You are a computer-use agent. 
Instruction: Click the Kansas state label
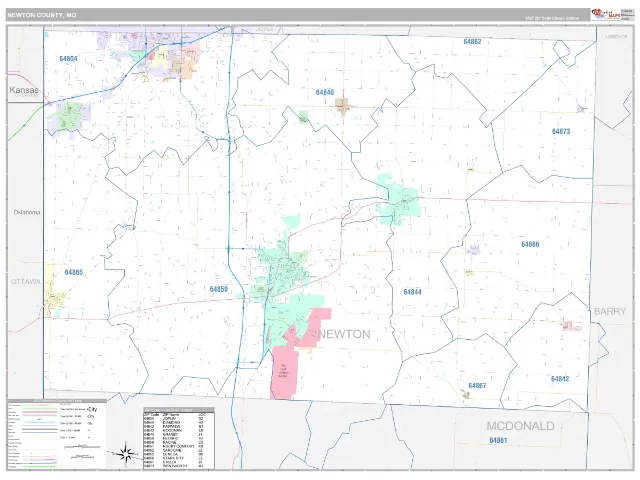(24, 90)
